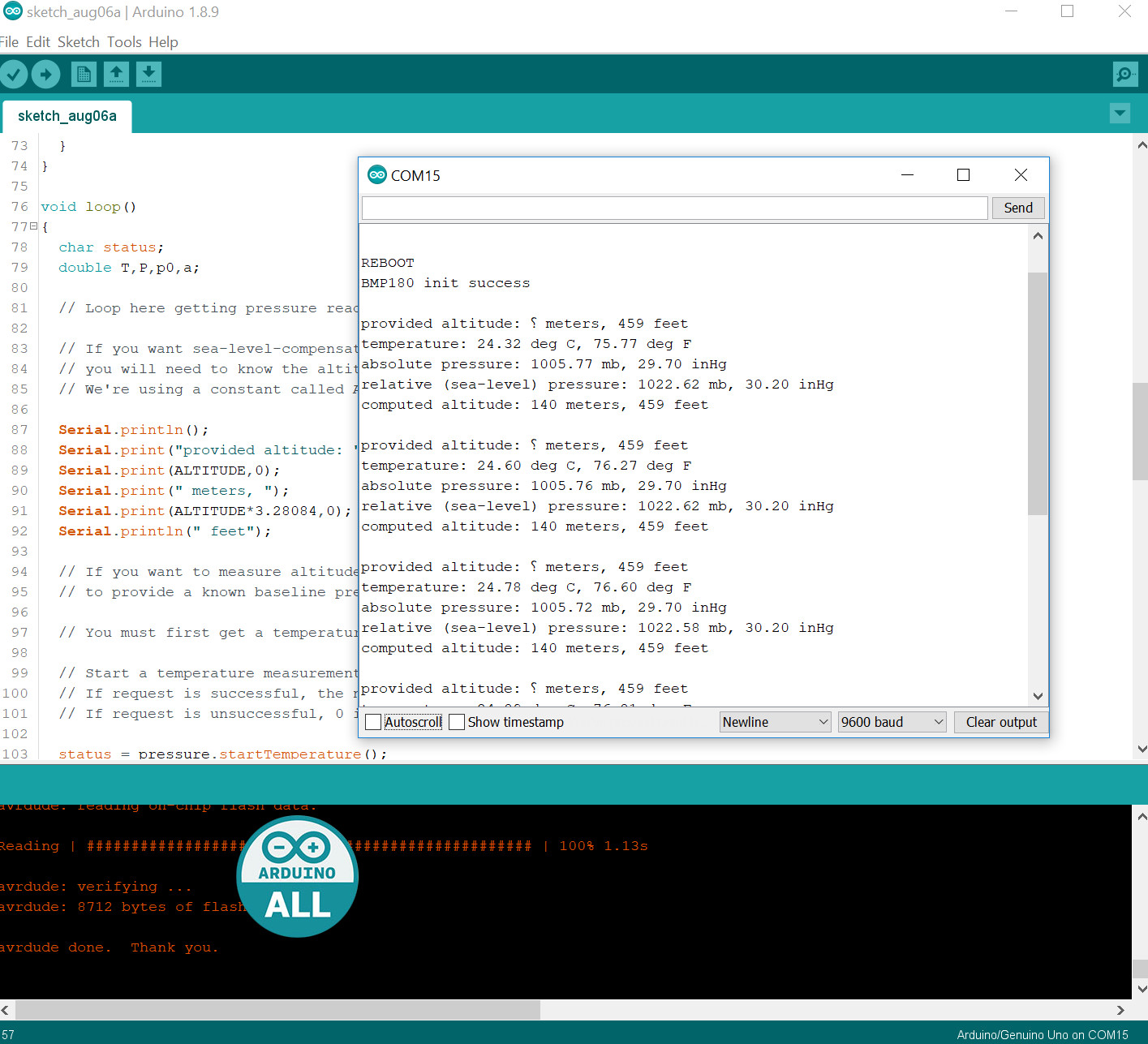Click the COM15 window Arduino icon

point(377,174)
